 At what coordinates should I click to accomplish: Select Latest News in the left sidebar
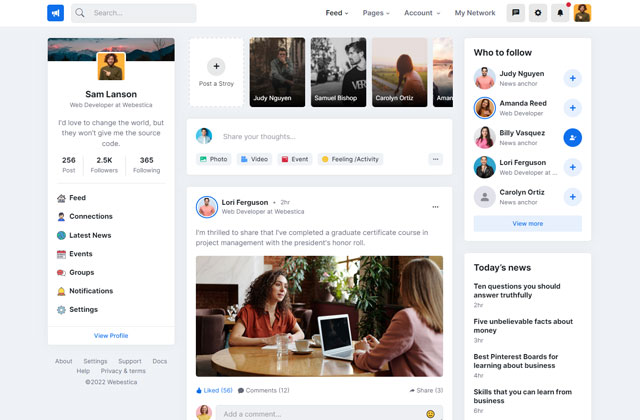click(x=89, y=235)
